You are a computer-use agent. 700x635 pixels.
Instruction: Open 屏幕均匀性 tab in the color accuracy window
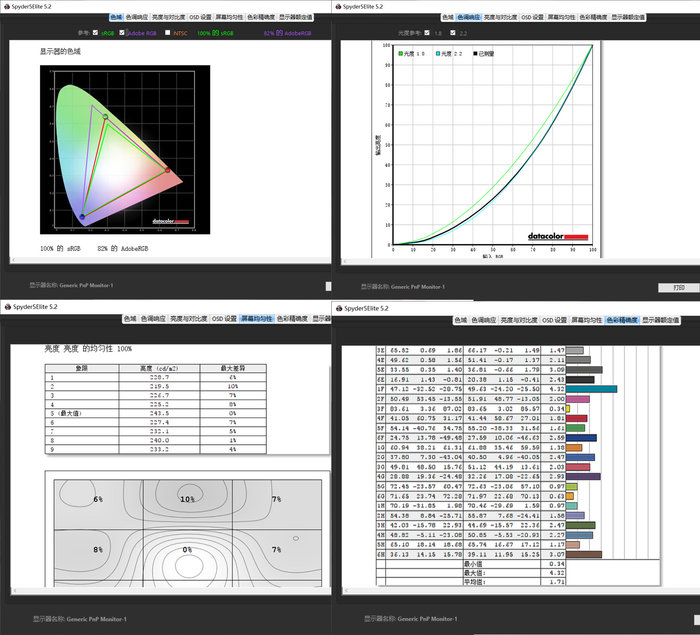click(x=587, y=320)
